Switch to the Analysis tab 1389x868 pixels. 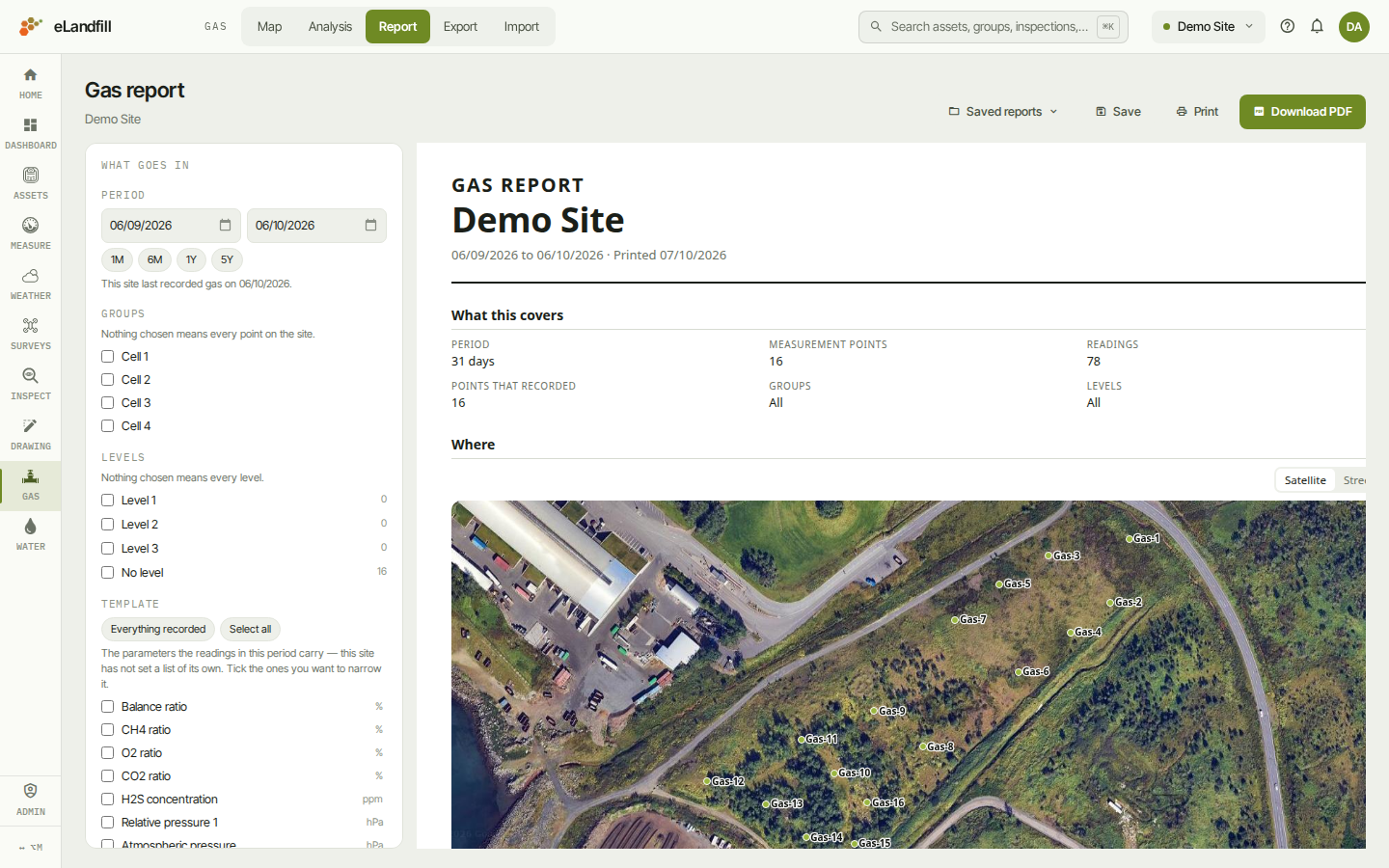(x=330, y=26)
